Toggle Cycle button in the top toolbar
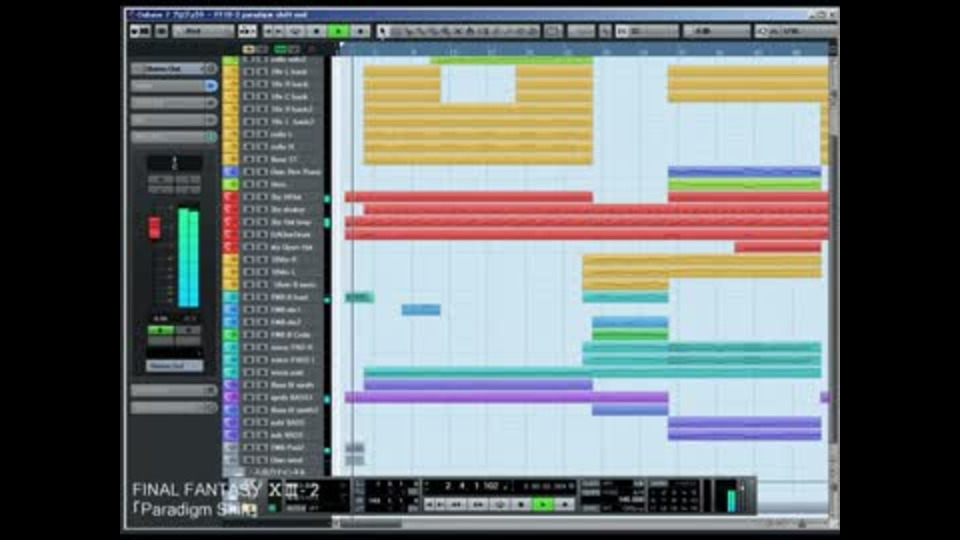This screenshot has height=540, width=960. pyautogui.click(x=295, y=31)
